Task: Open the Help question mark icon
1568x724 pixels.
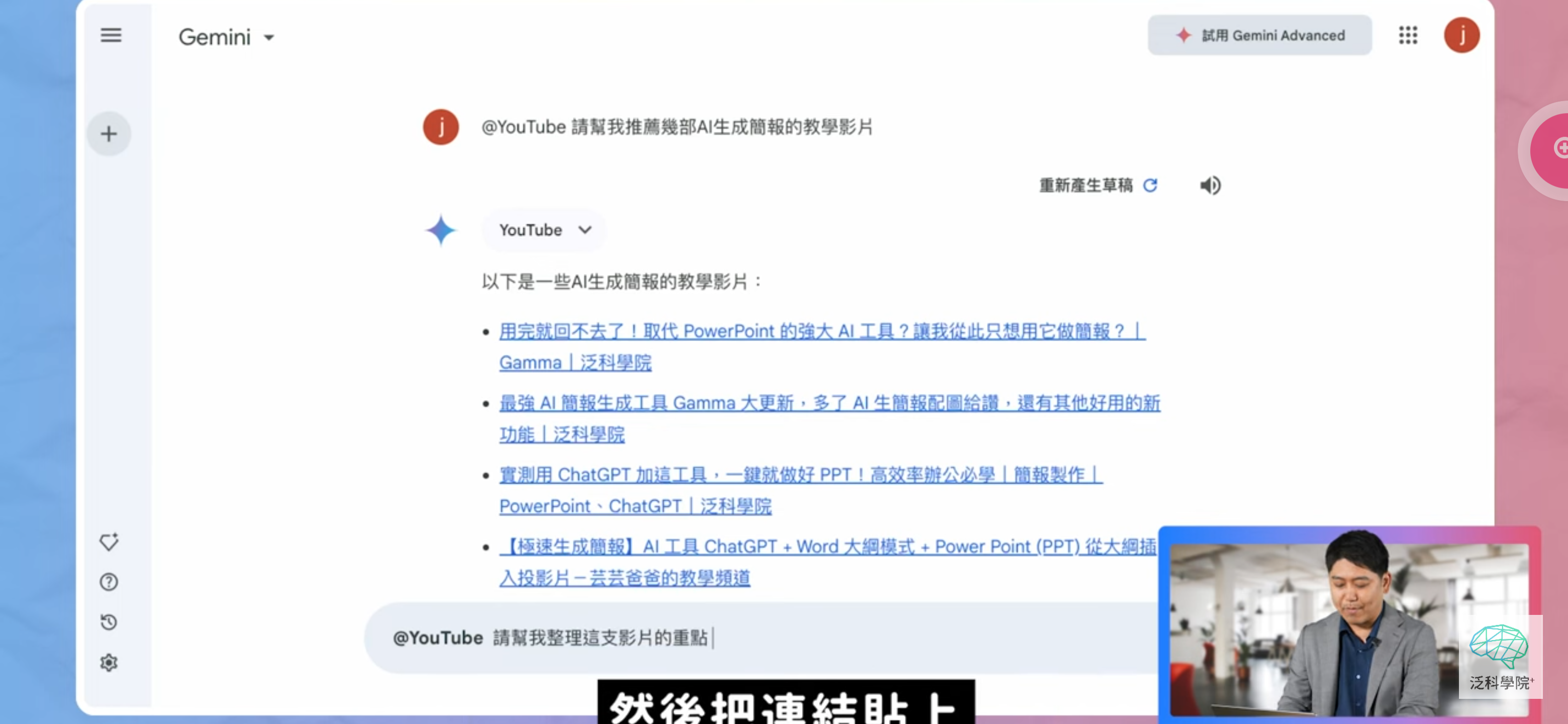Action: (109, 582)
